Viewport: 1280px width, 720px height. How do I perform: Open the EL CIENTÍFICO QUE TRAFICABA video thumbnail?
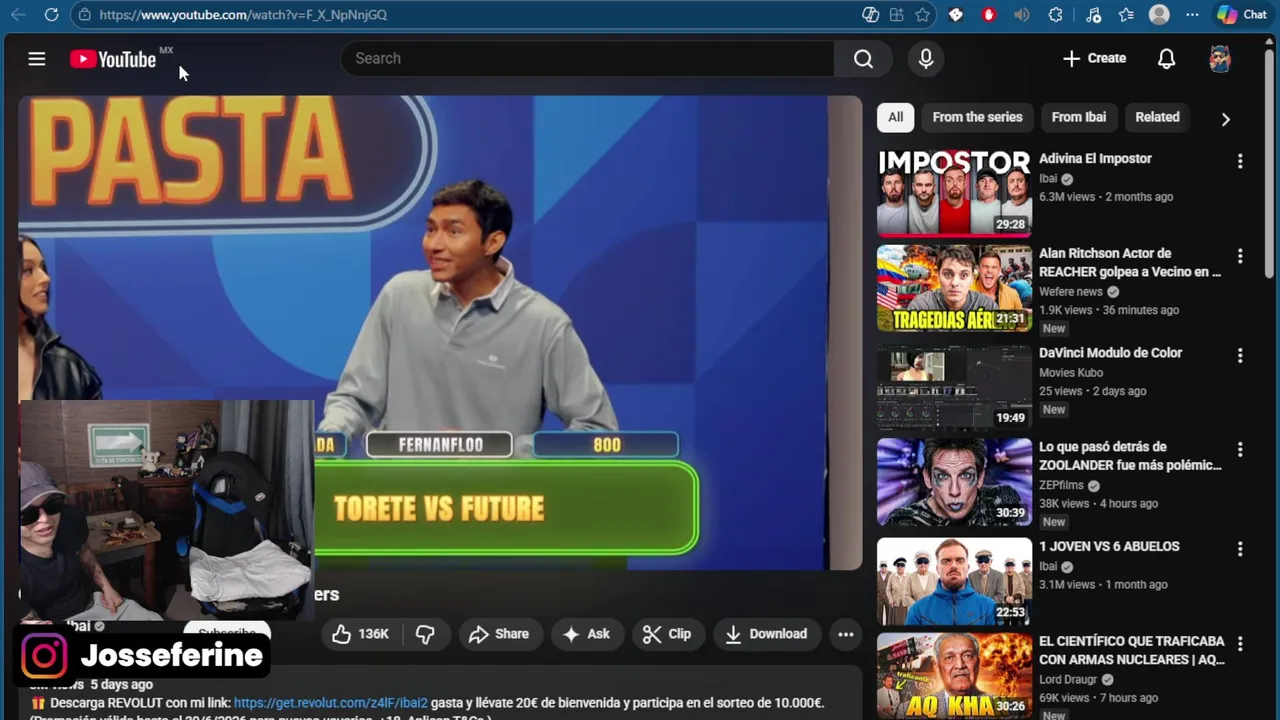click(x=954, y=675)
